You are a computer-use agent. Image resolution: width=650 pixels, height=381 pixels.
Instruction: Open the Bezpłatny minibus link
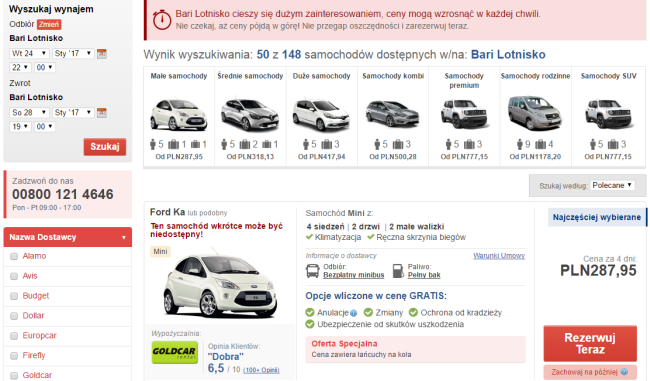coord(354,275)
